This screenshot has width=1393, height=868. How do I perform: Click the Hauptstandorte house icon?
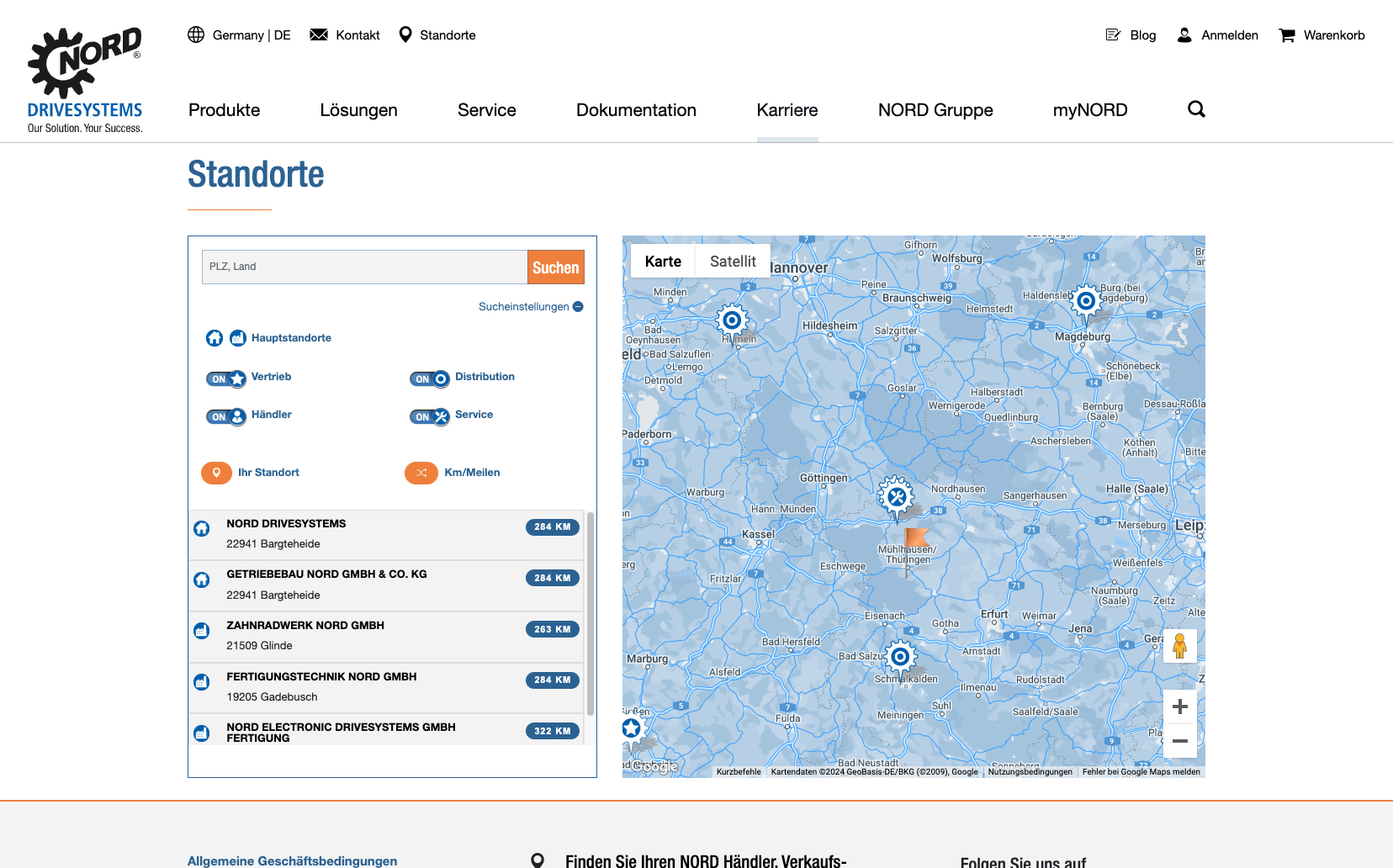click(215, 338)
